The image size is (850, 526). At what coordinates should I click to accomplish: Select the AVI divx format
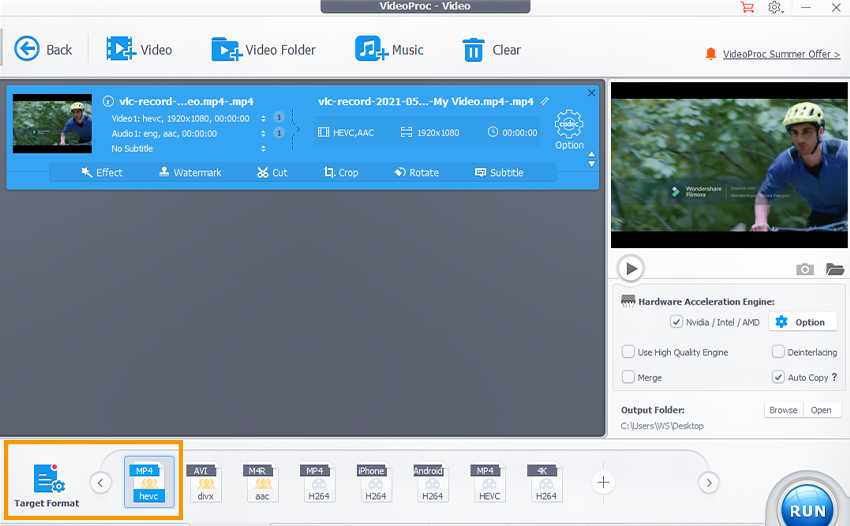pyautogui.click(x=205, y=482)
